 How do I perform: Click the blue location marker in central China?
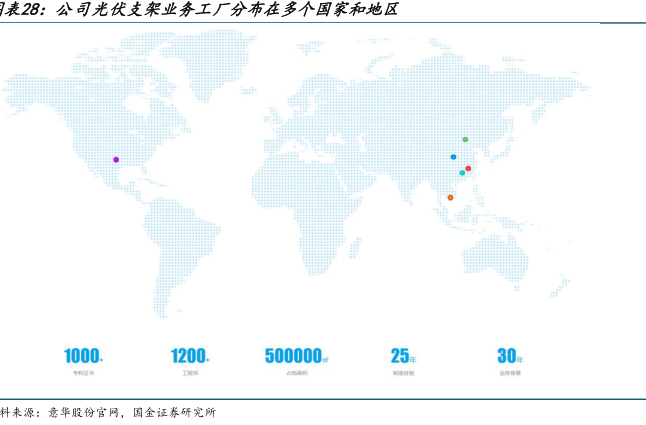tap(453, 157)
